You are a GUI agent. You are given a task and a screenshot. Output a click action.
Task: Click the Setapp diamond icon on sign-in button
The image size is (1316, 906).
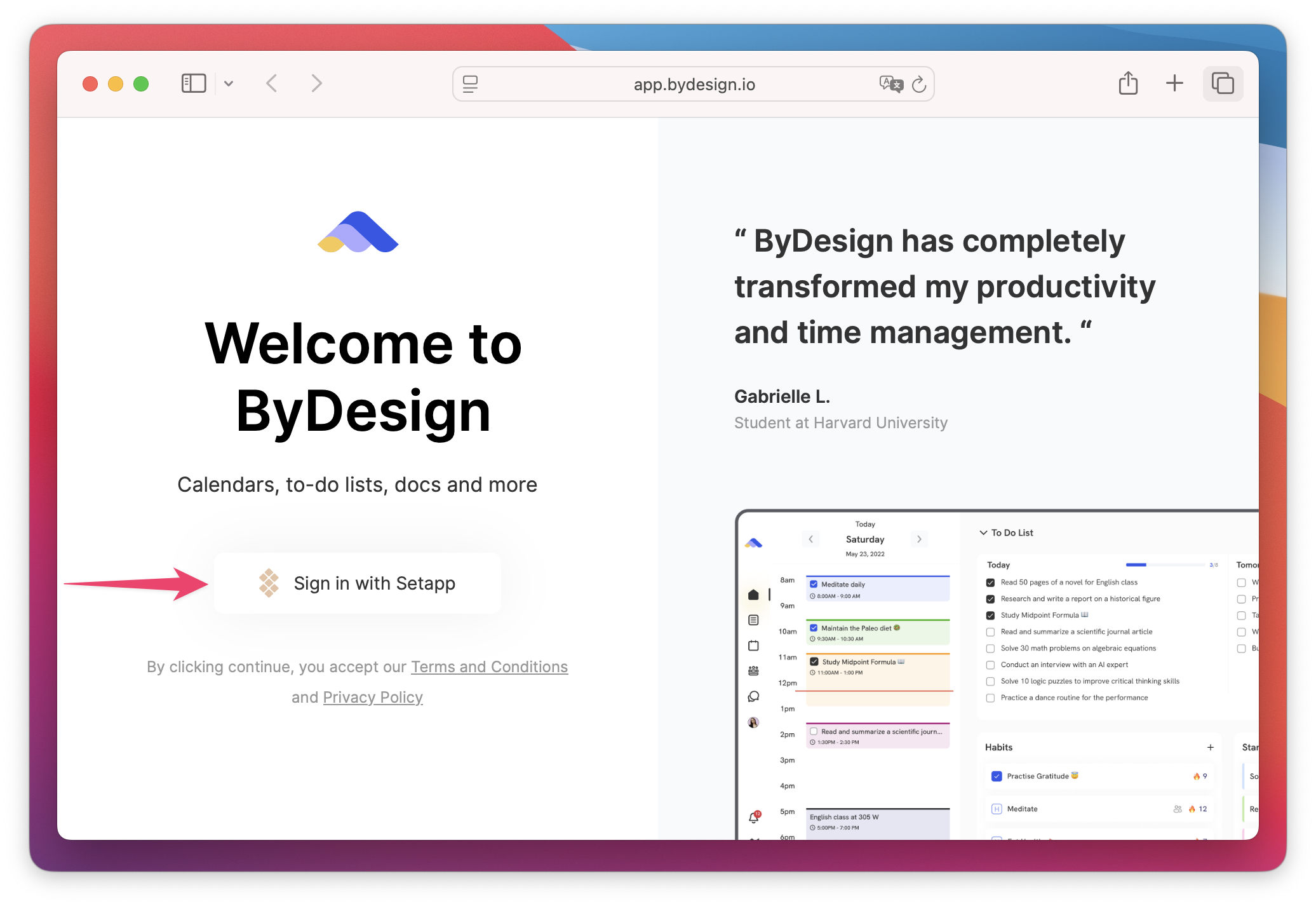coord(269,583)
